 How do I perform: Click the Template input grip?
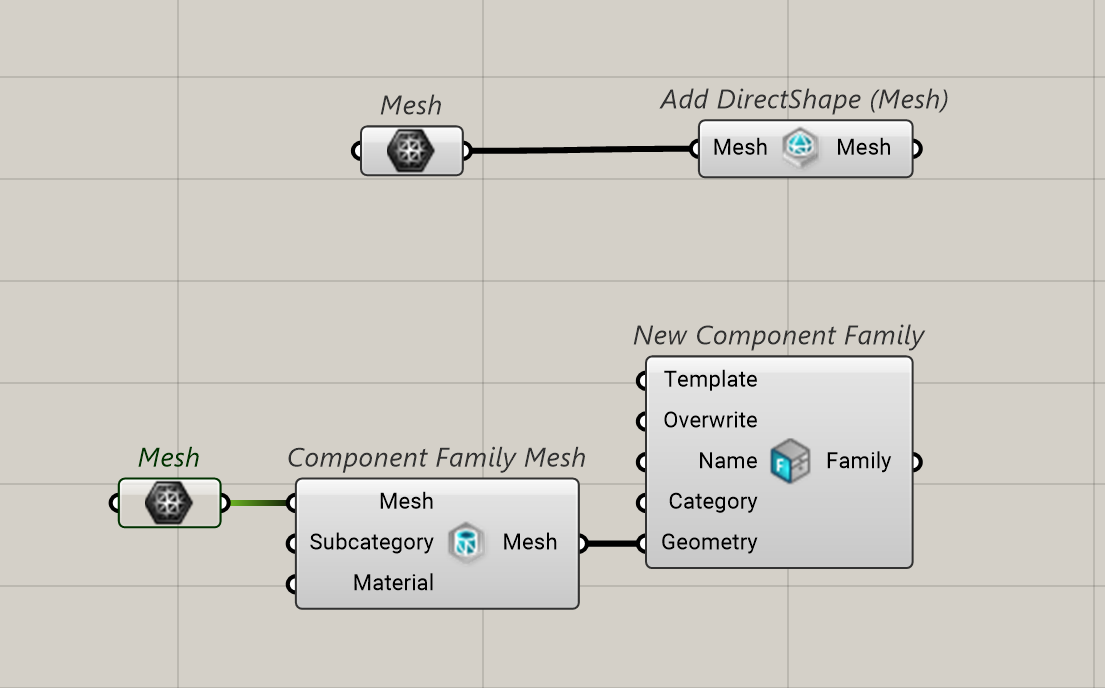point(641,381)
